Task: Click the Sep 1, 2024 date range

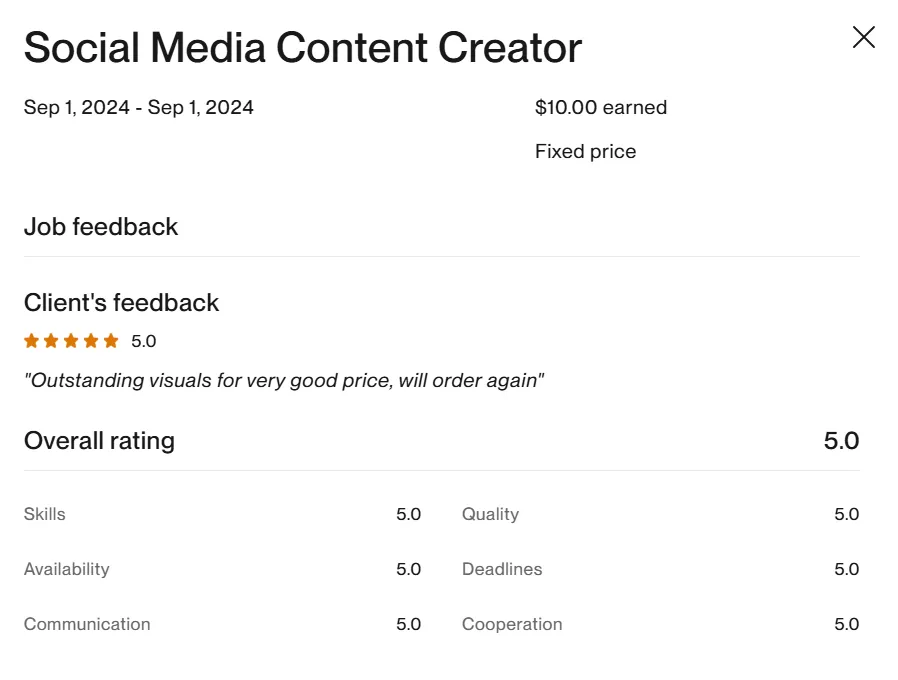Action: click(139, 107)
